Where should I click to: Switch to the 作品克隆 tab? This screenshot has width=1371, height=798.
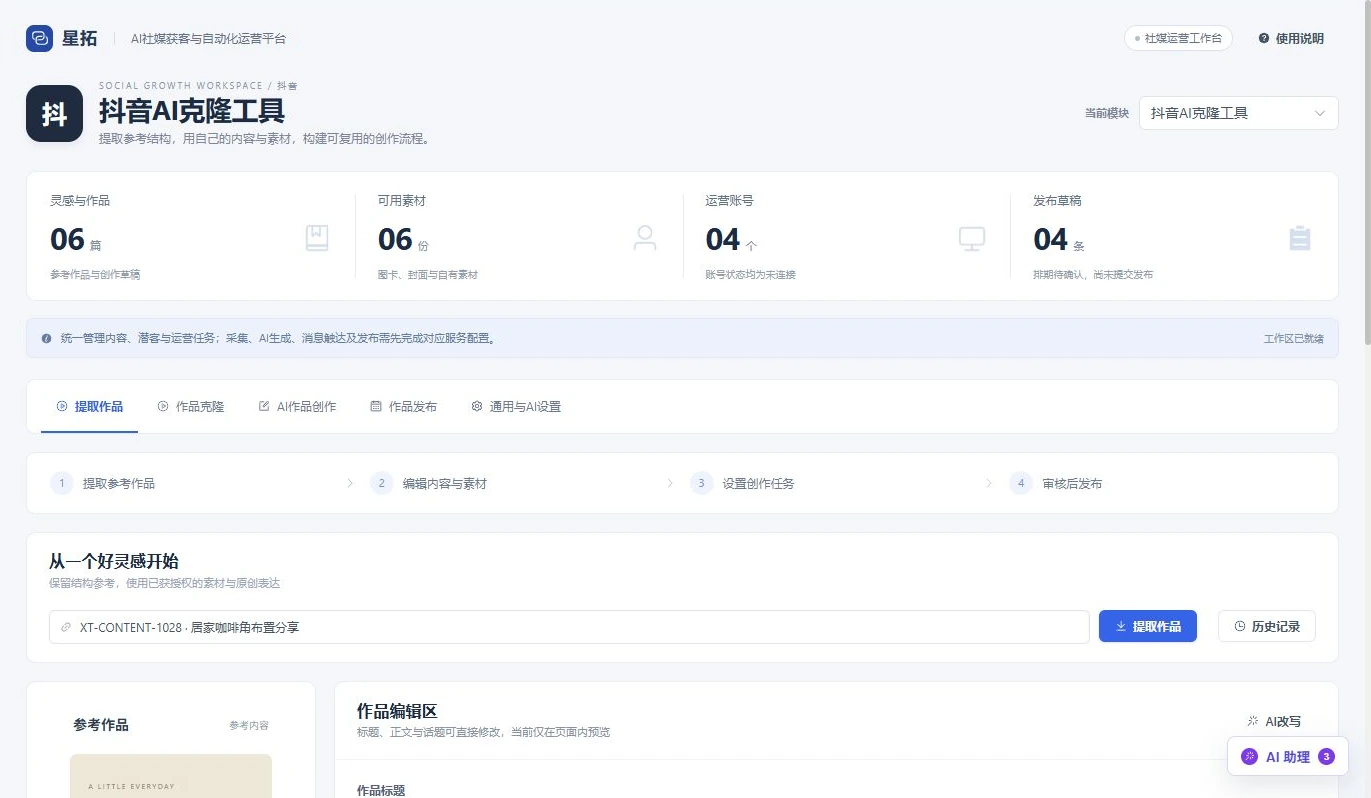click(191, 407)
